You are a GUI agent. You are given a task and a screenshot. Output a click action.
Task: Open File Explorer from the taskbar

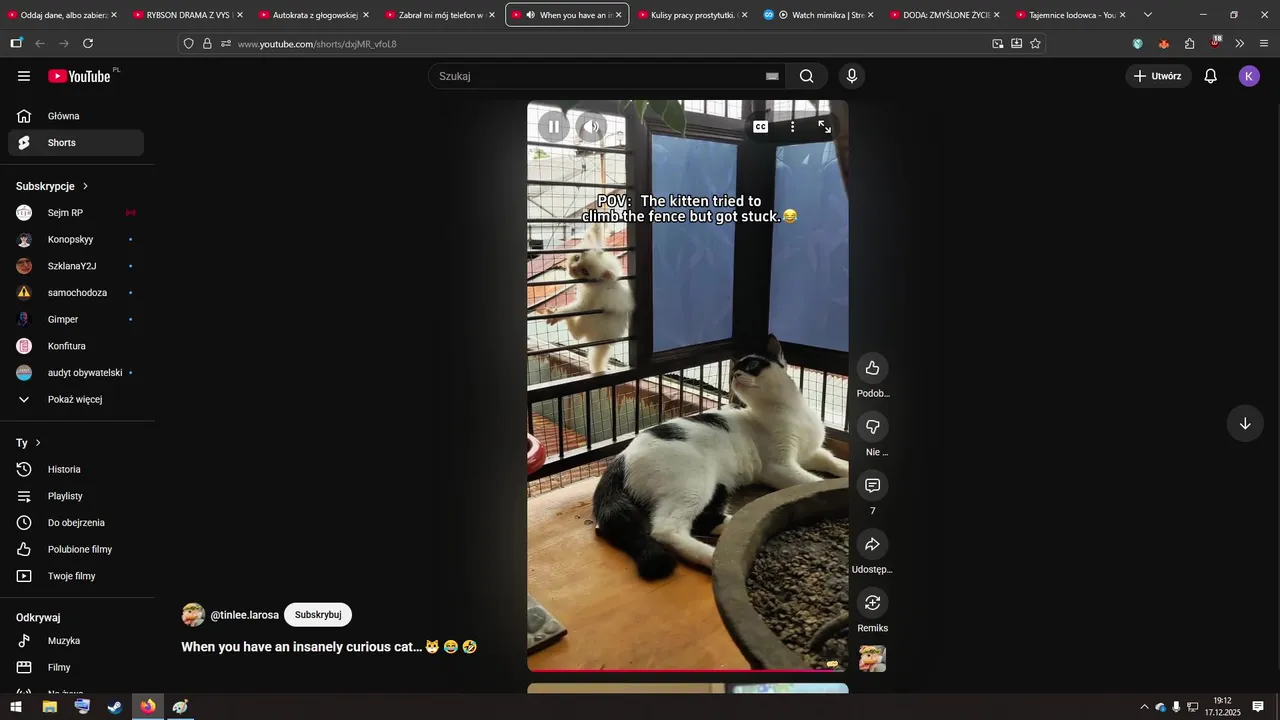point(49,707)
